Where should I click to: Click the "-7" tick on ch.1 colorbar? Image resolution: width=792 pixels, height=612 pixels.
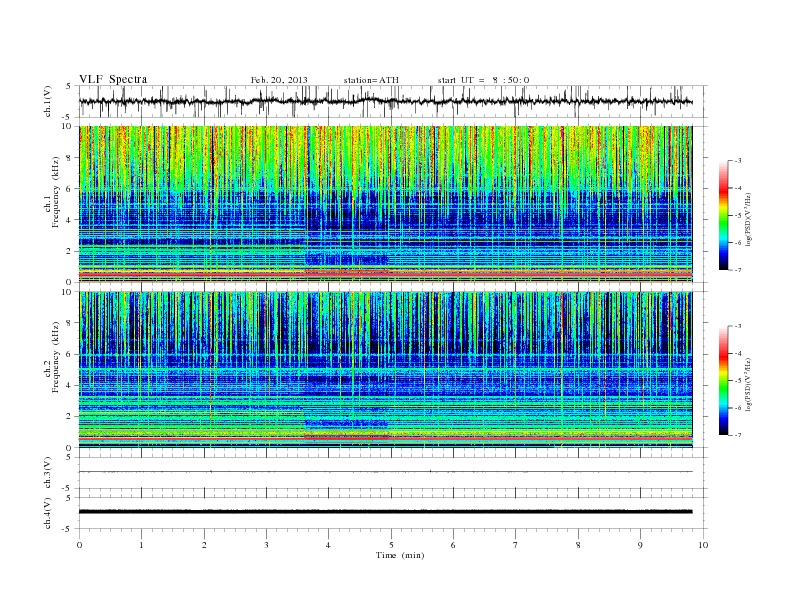pos(737,270)
